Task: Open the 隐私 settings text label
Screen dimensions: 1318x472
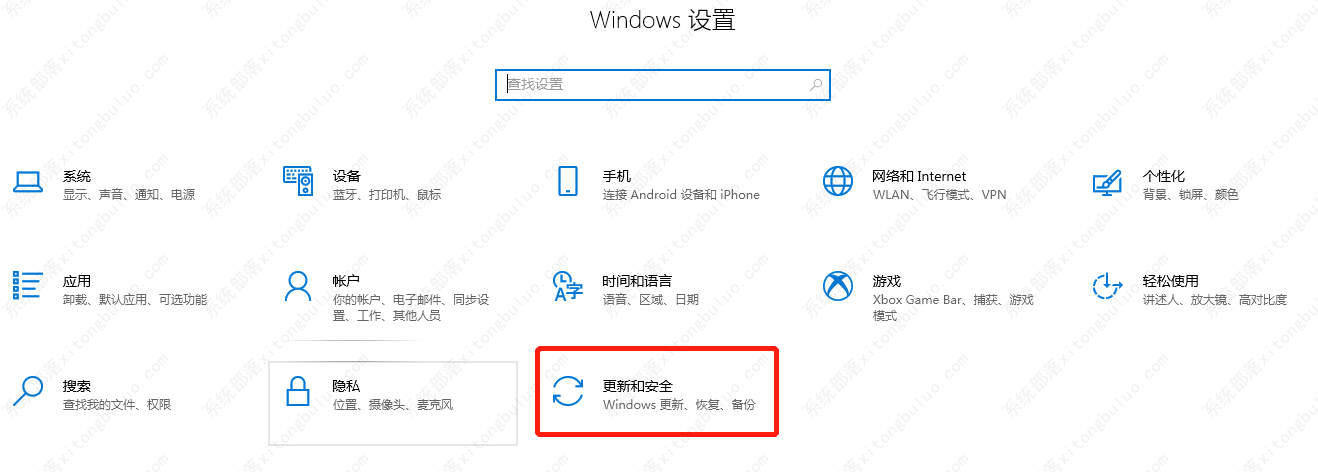Action: [346, 386]
